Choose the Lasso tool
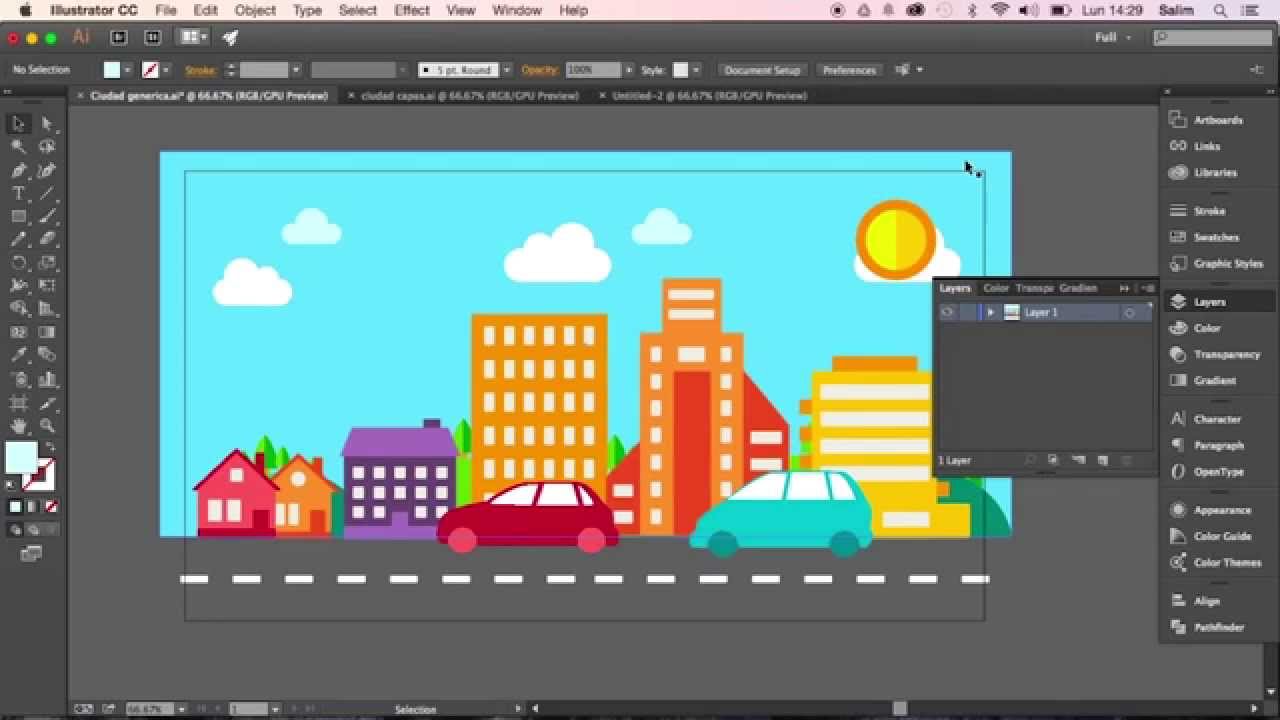 tap(47, 147)
